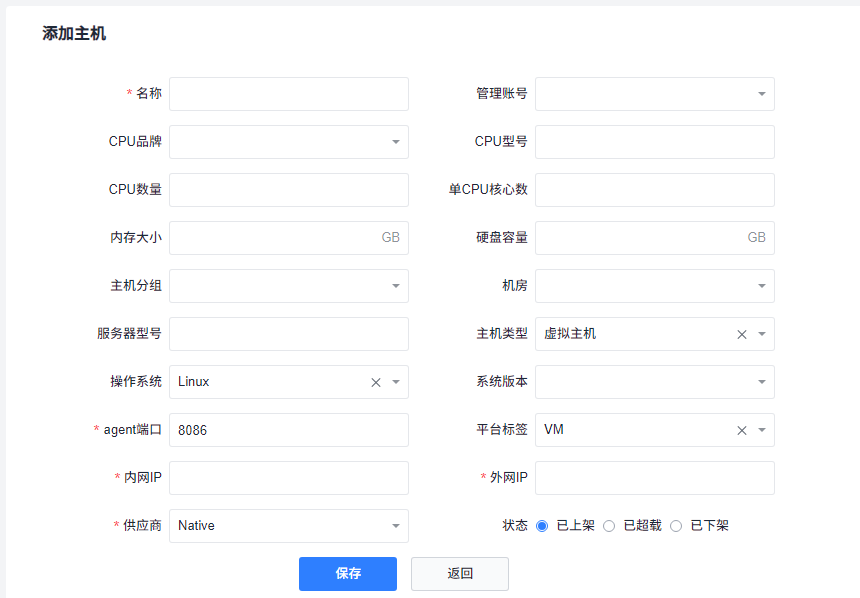Screen dimensions: 860x598
Task: Select the 已下架 status radio button
Action: (676, 526)
